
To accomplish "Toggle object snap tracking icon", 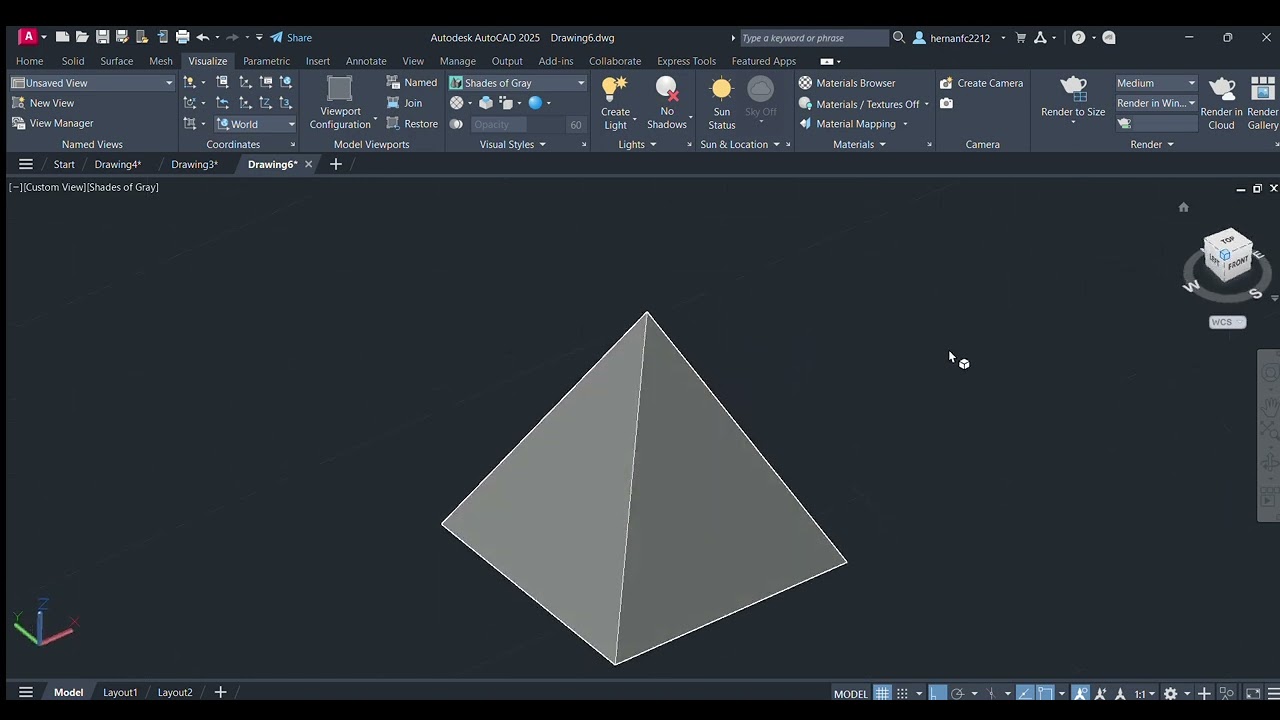I will click(x=1025, y=693).
